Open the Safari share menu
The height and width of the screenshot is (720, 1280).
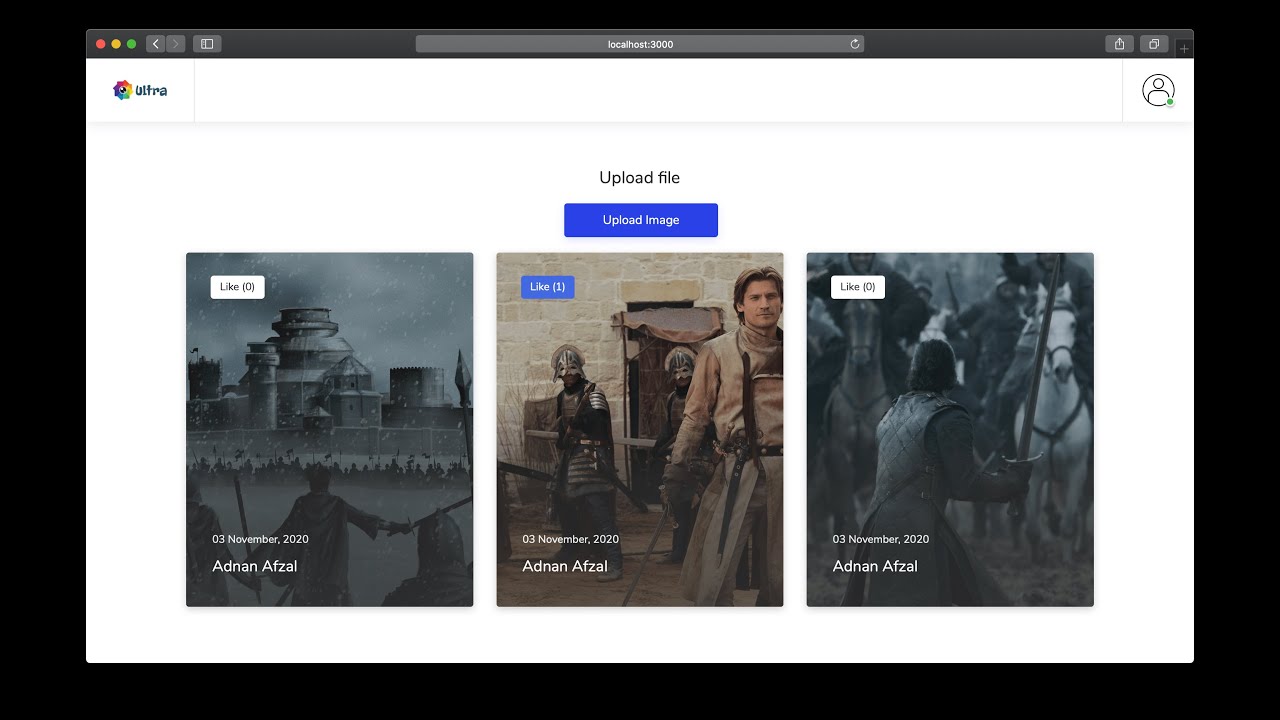1119,44
